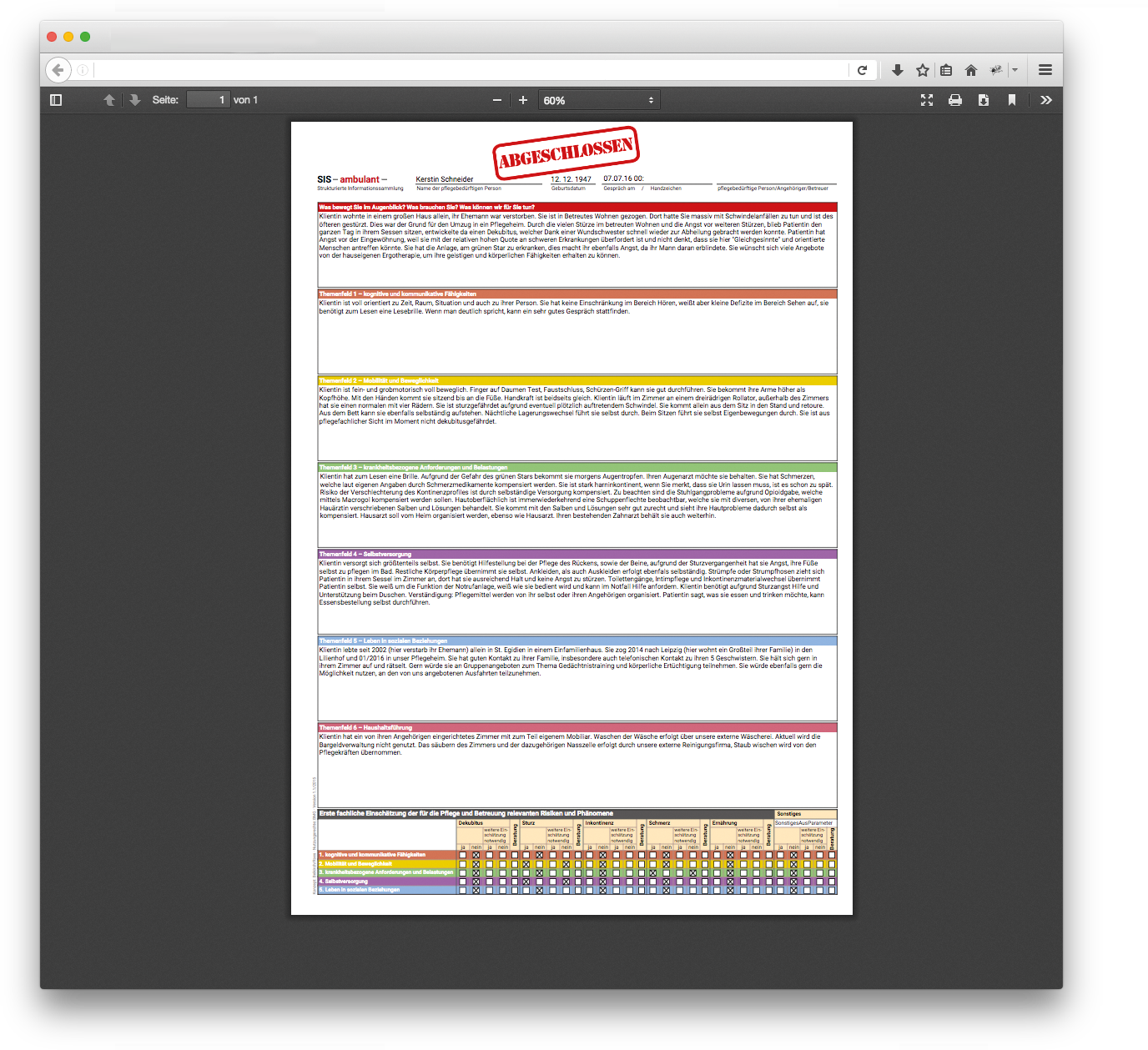Open the browser hamburger menu
The width and height of the screenshot is (1148, 1050).
tap(1045, 70)
